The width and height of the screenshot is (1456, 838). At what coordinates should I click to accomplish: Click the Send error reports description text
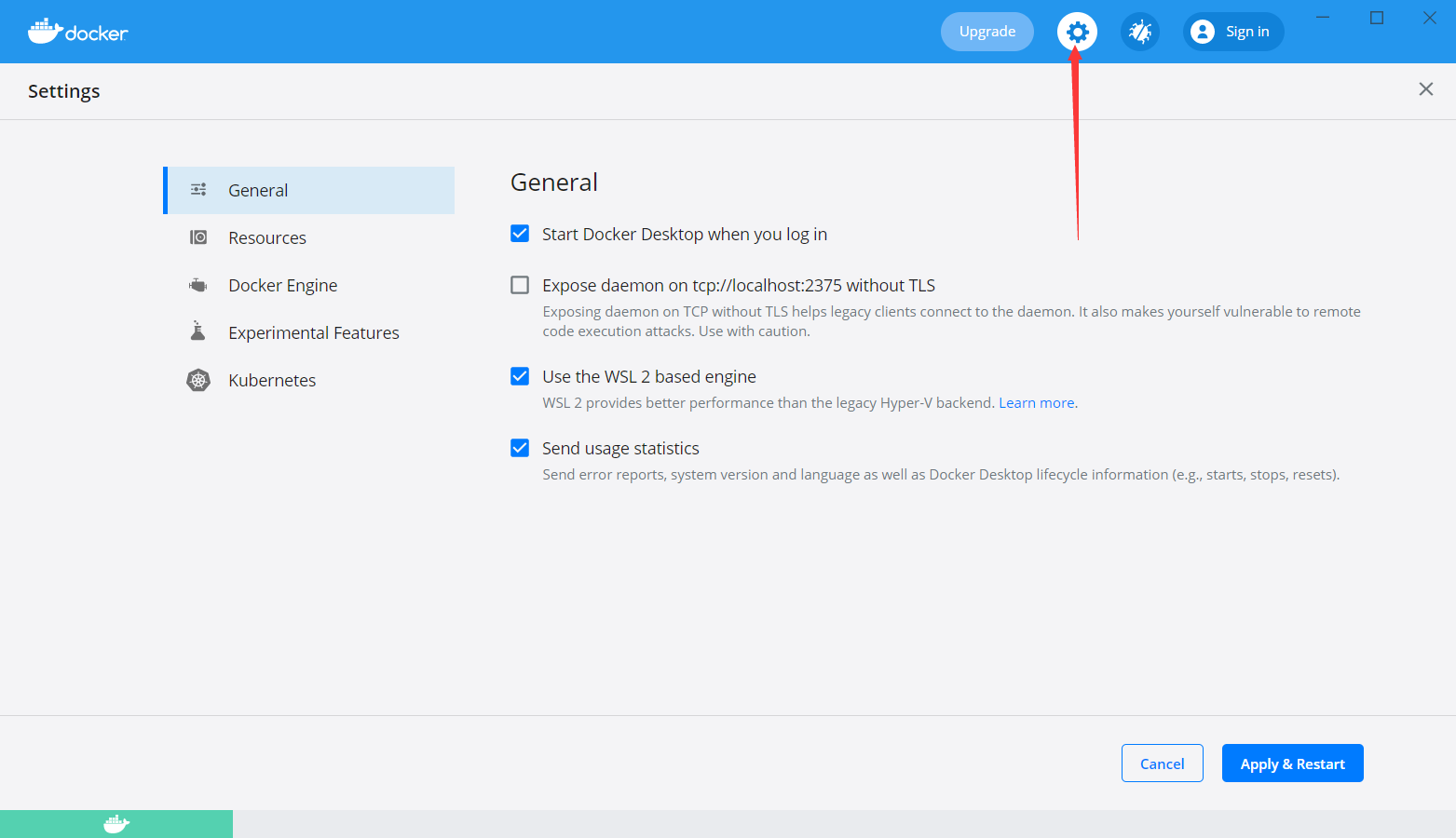pyautogui.click(x=941, y=475)
